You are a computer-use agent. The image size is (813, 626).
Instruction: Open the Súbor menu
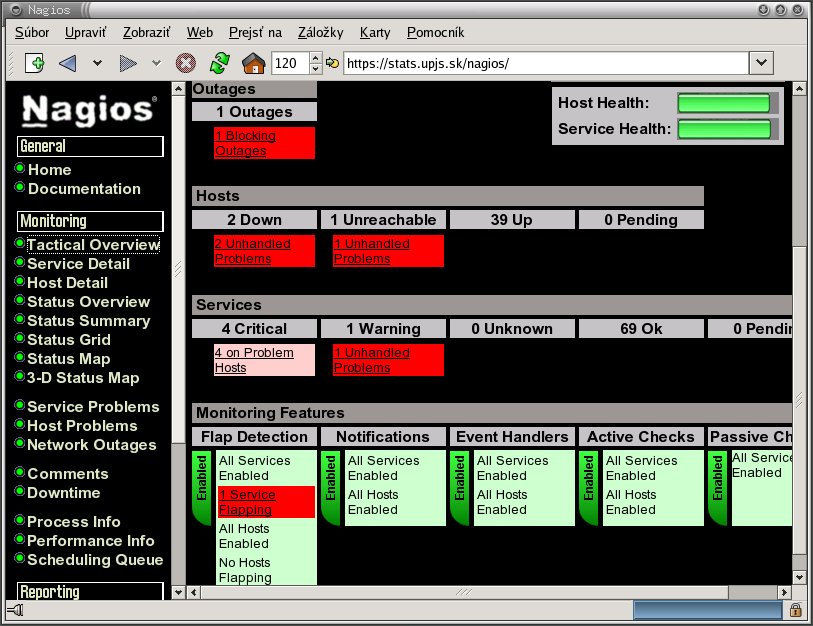pos(32,32)
